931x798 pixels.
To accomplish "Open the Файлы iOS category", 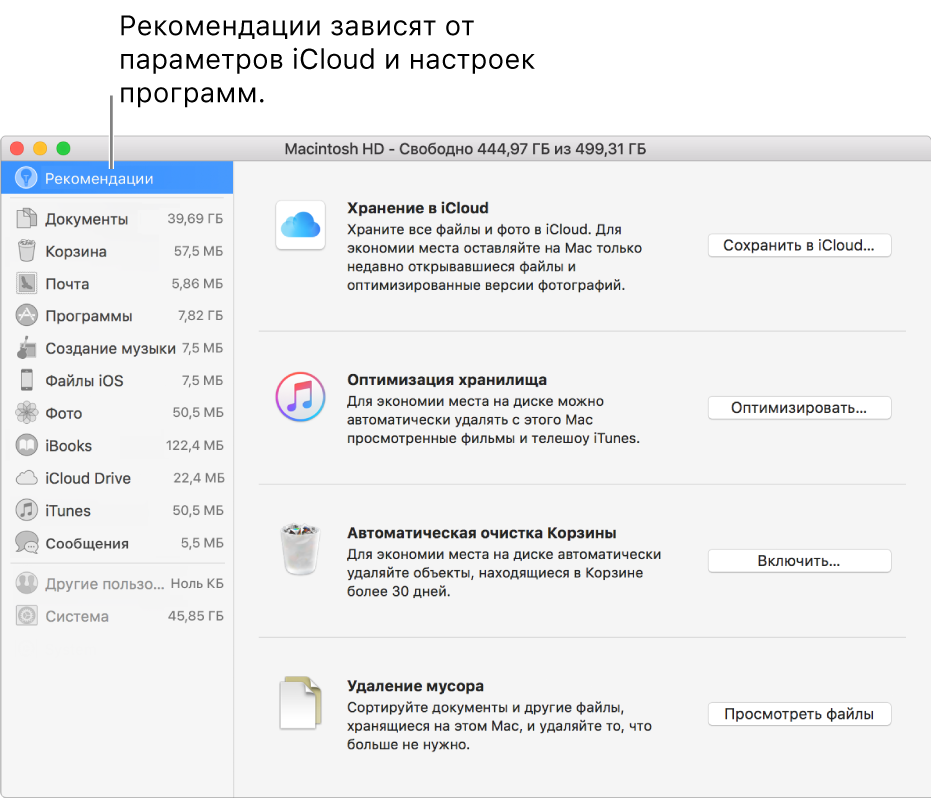I will coord(117,380).
